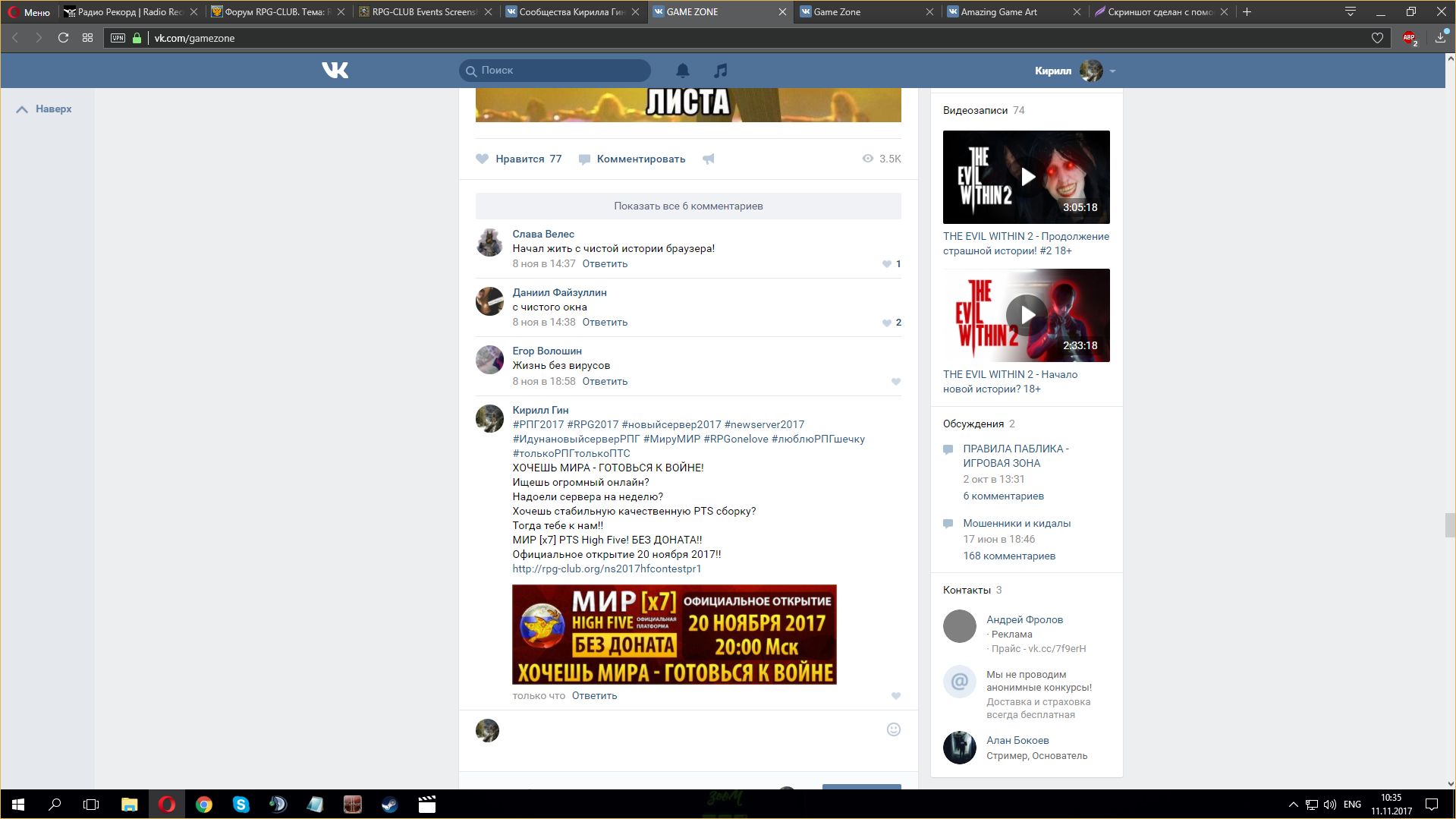Play THE EVIL WITHIN 2 Продолжение video
The width and height of the screenshot is (1456, 819).
(x=1027, y=177)
